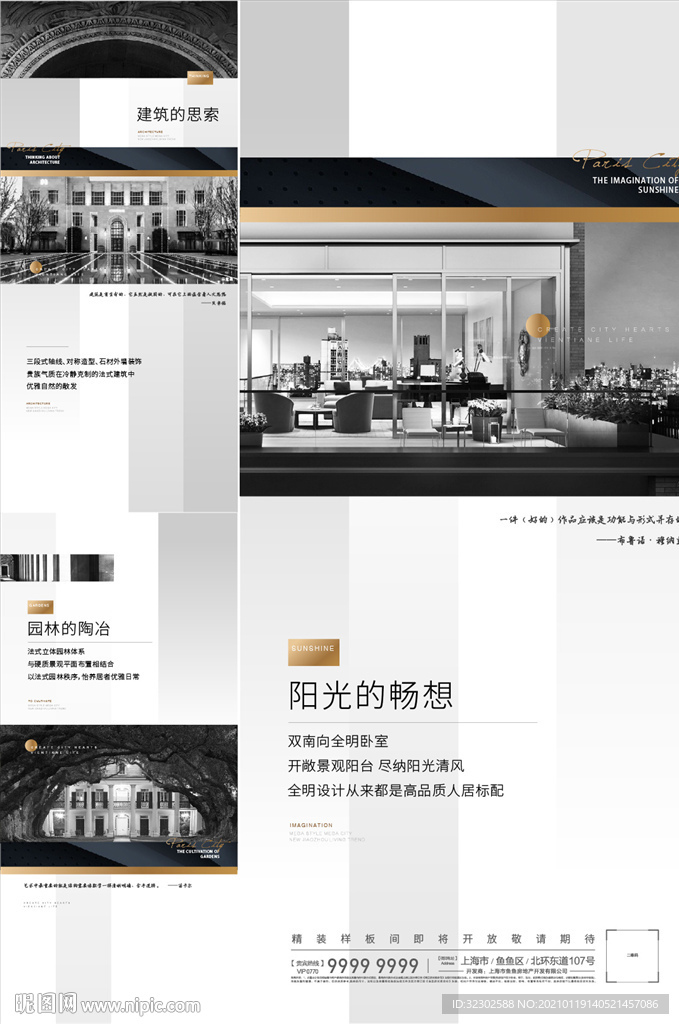Click the gold GARDENS tag
Screen dimensions: 679x1024
pos(40,606)
